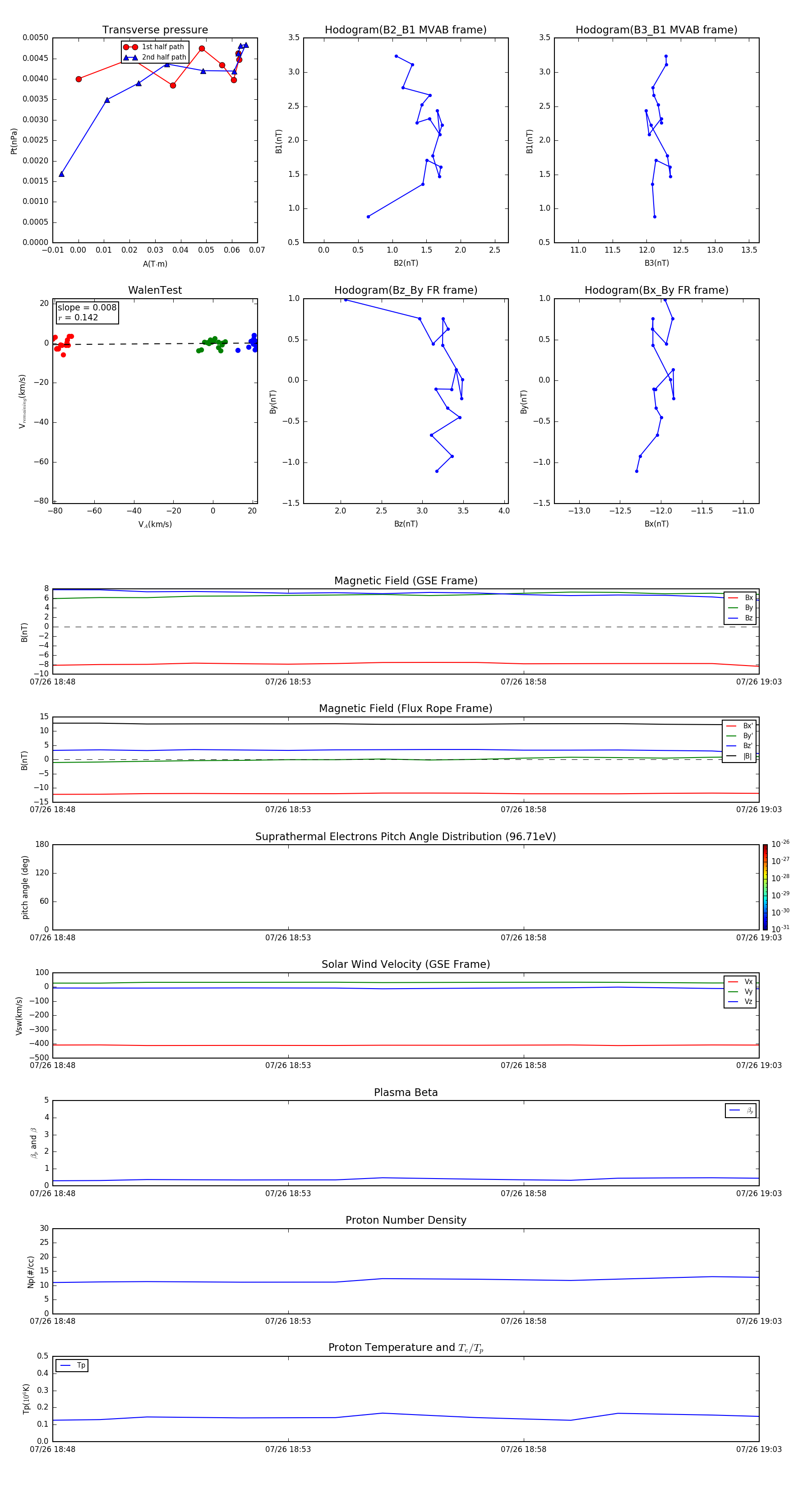
Task: Click the "slope = 0.008" annotation
Action: [87, 308]
